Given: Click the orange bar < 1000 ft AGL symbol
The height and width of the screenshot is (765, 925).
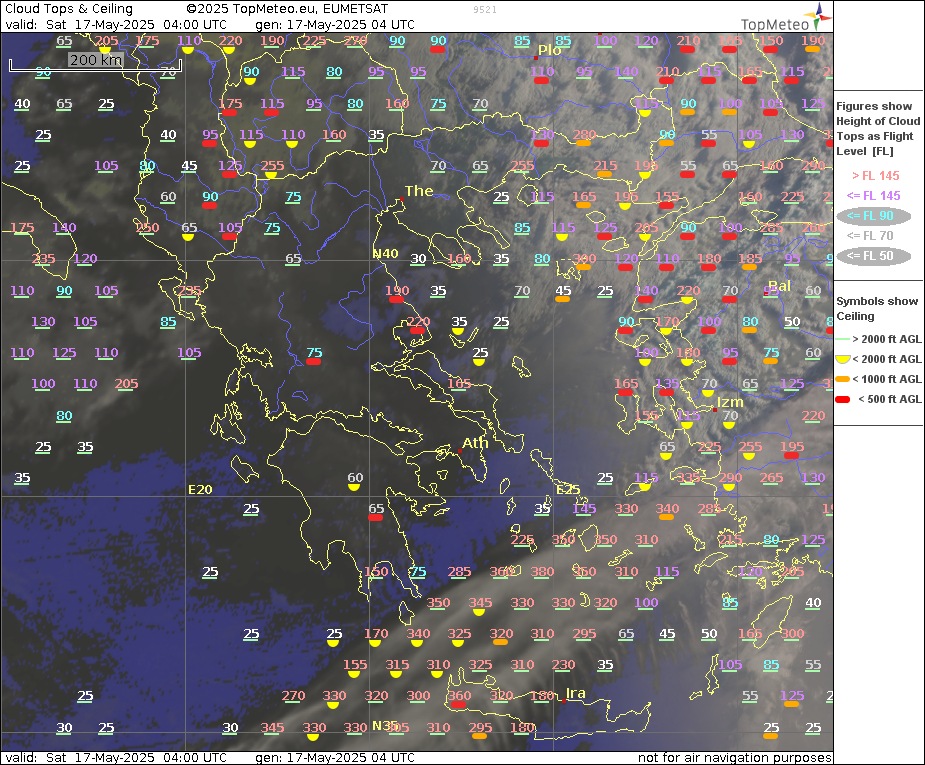Looking at the screenshot, I should 843,379.
